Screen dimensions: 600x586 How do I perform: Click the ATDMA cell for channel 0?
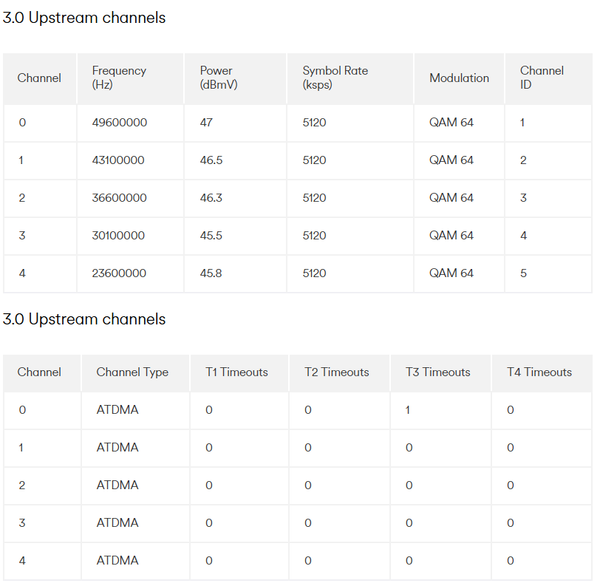pos(116,410)
